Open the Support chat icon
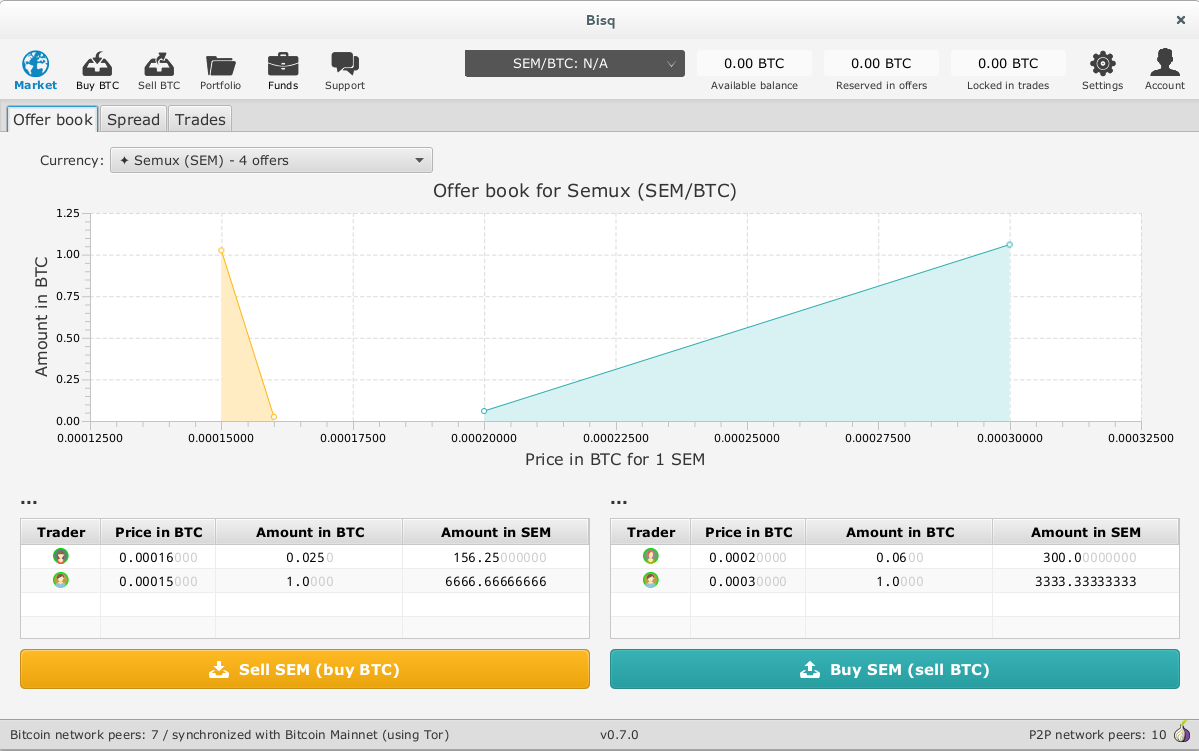Screen dimensions: 1199x751 345,64
